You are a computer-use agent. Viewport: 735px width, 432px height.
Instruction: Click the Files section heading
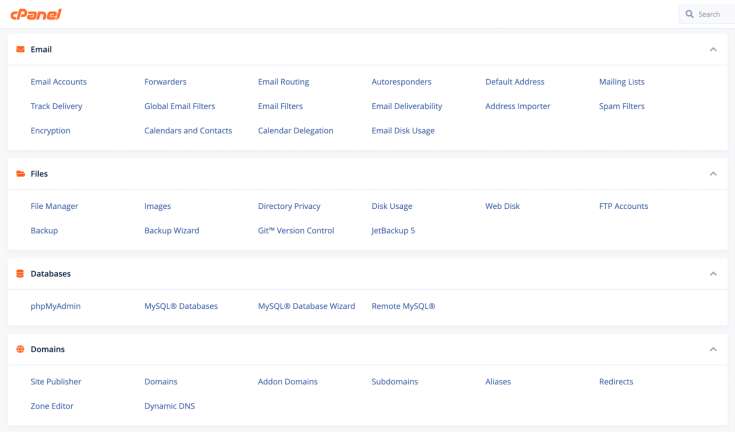(39, 174)
